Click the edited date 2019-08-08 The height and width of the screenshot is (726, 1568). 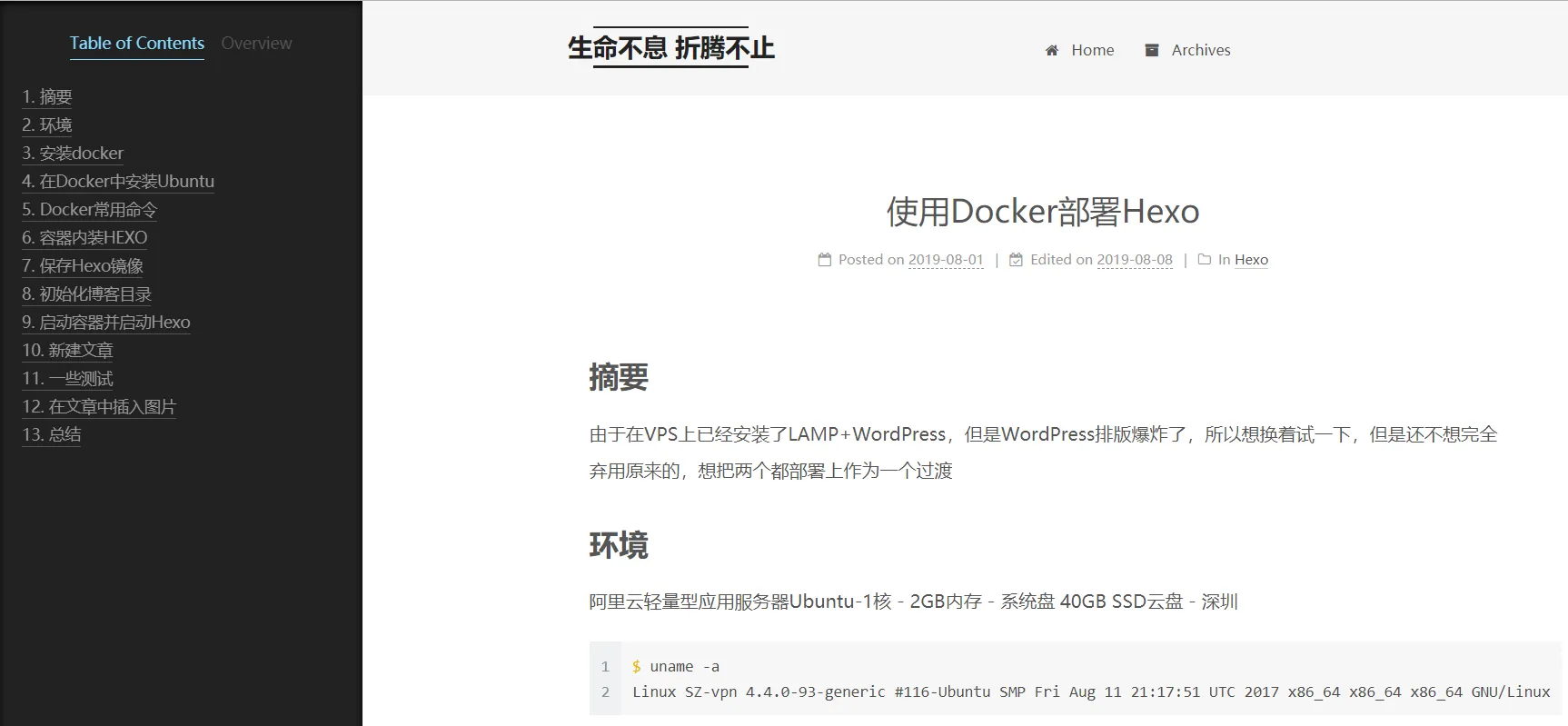[1135, 260]
